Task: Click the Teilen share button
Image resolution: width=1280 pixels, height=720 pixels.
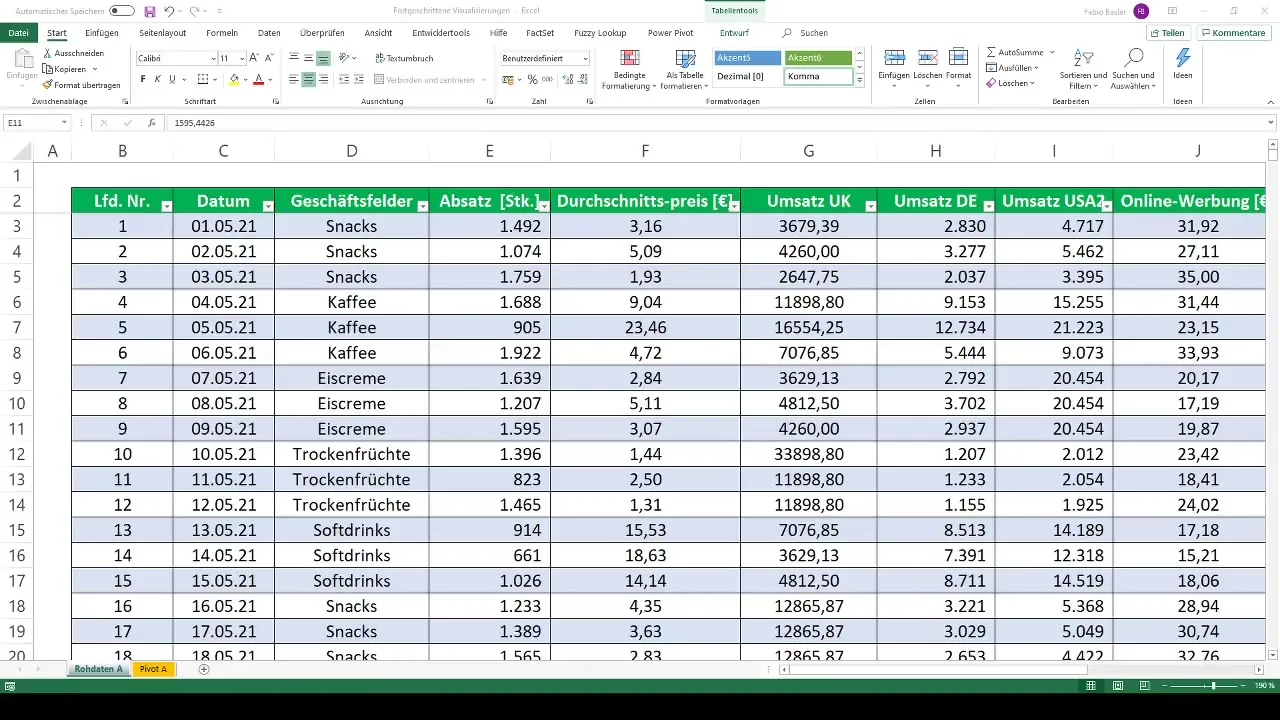Action: (1167, 33)
